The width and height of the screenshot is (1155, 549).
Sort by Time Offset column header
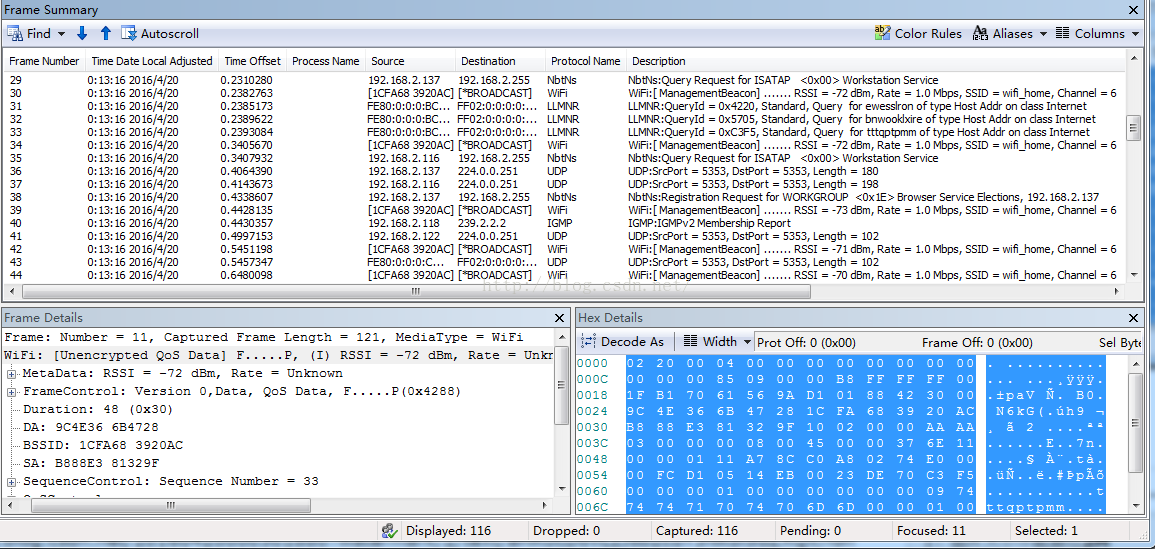click(x=253, y=61)
